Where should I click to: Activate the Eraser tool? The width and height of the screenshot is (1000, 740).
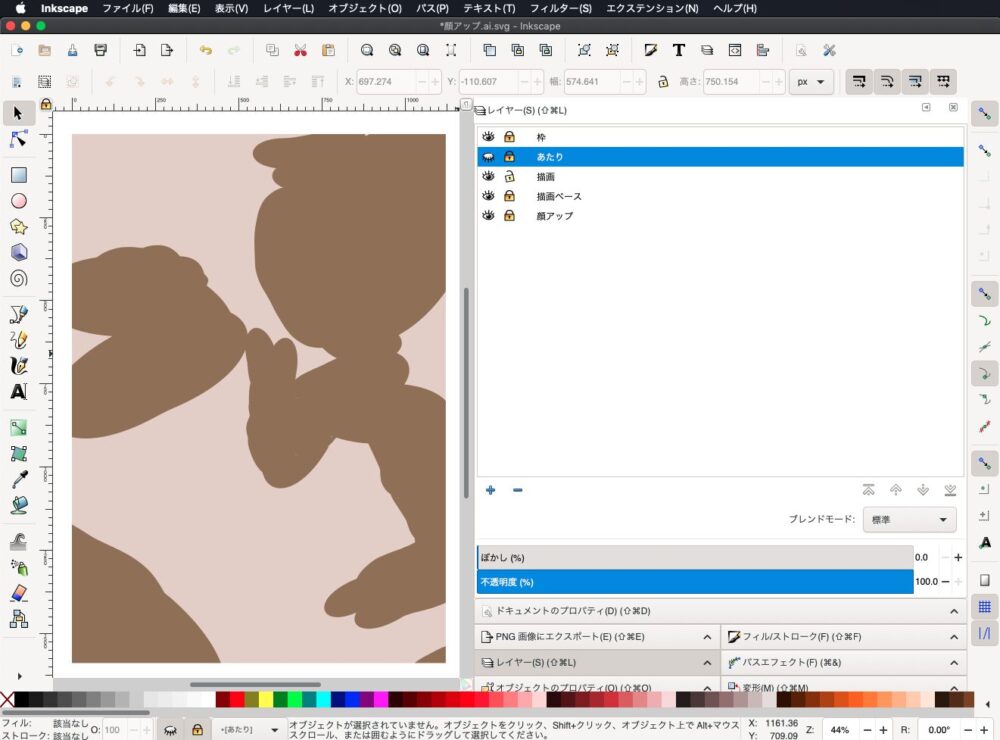(x=18, y=594)
